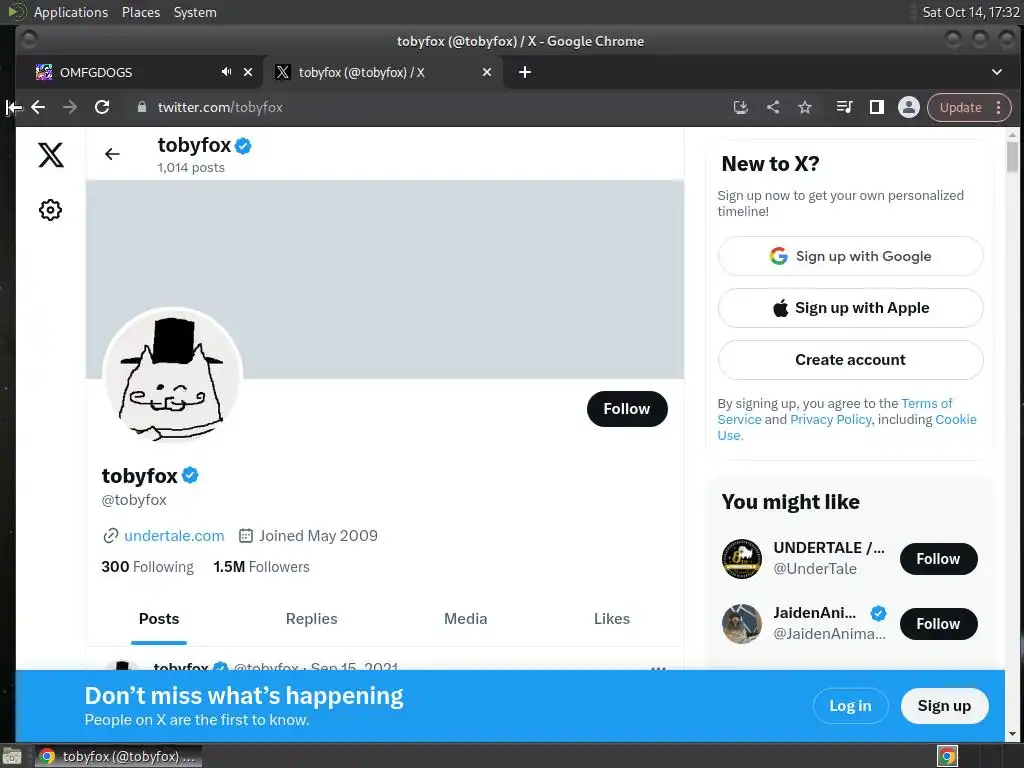Image resolution: width=1024 pixels, height=768 pixels.
Task: Follow the JaidenAnimations account
Action: [x=938, y=624]
